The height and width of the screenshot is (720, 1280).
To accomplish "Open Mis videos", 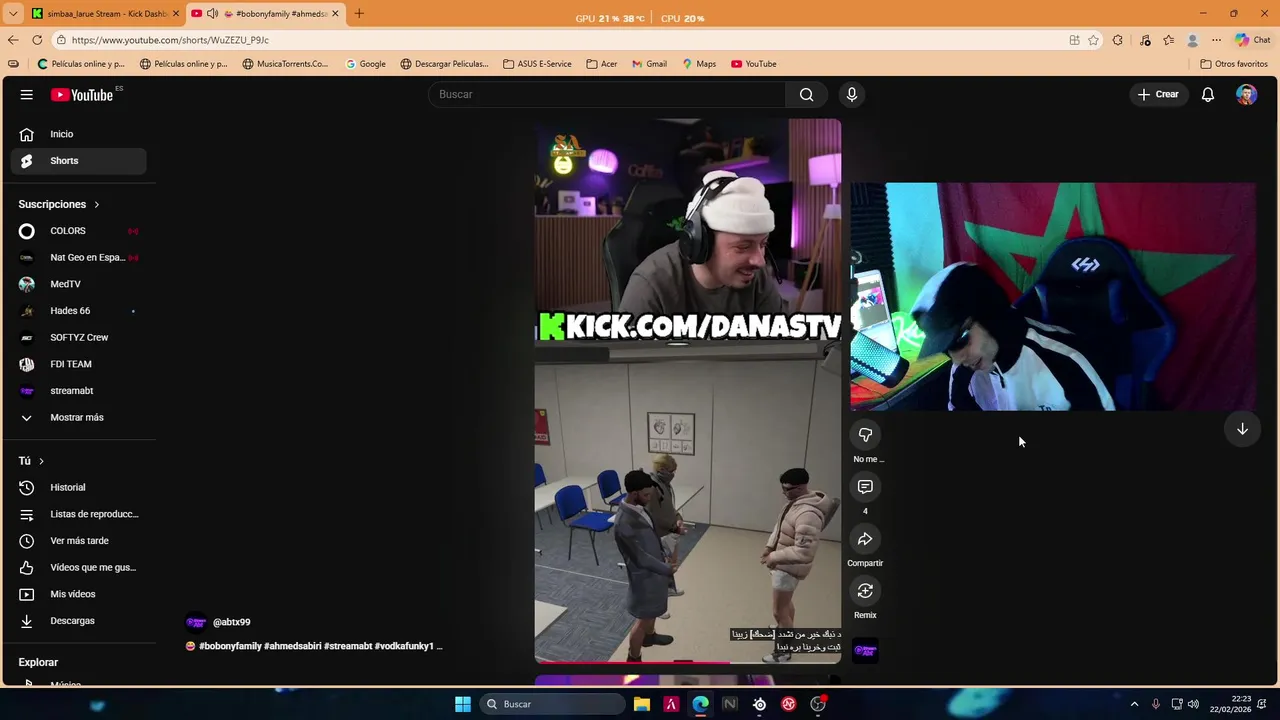I will pos(78,594).
